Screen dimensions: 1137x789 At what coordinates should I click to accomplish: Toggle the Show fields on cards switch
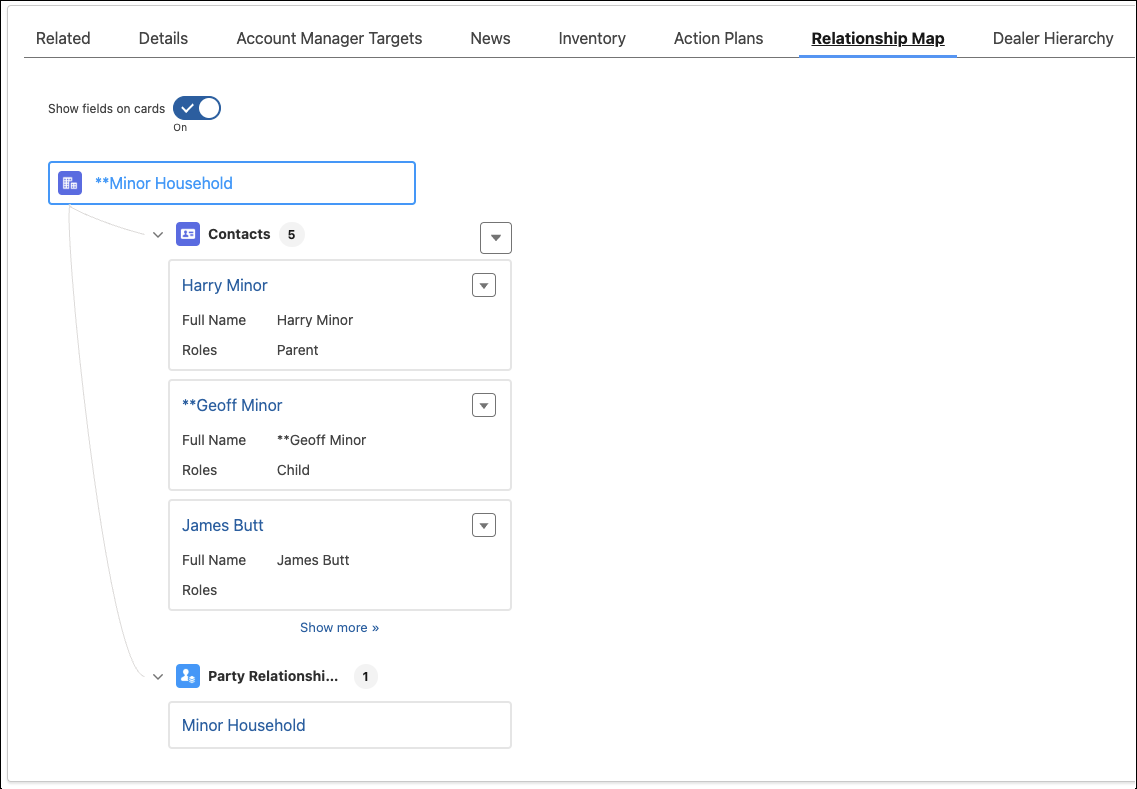[197, 108]
